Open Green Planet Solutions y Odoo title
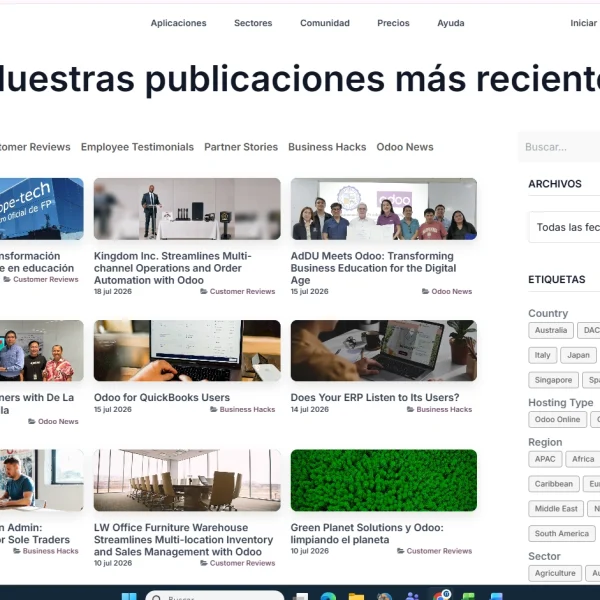The width and height of the screenshot is (600, 600). point(367,533)
